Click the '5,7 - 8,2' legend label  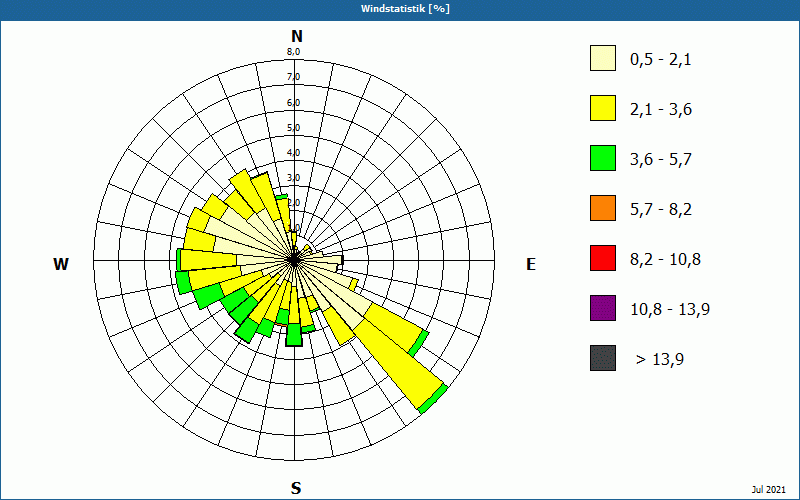coord(661,210)
